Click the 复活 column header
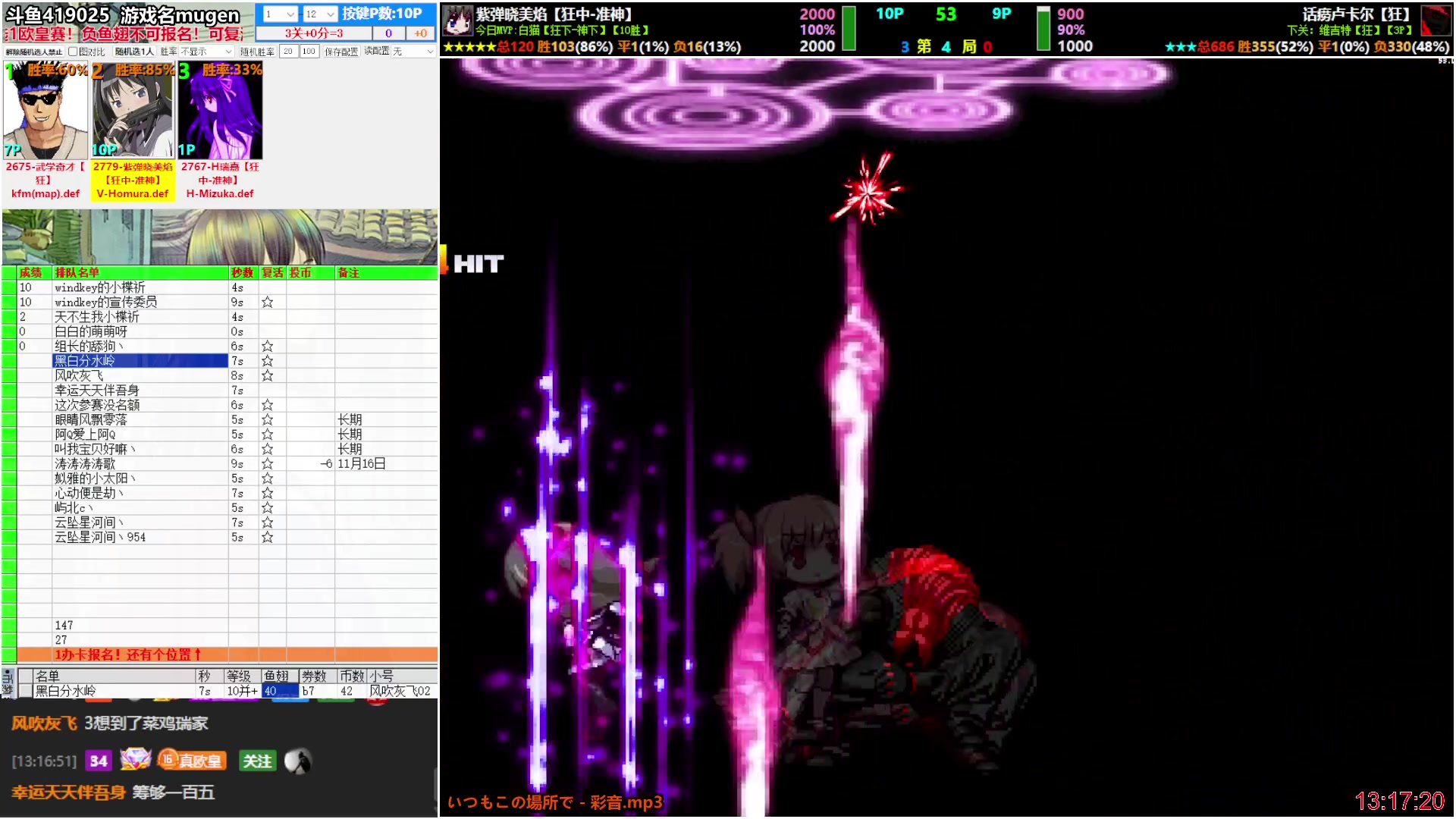The image size is (1456, 819). coord(272,273)
